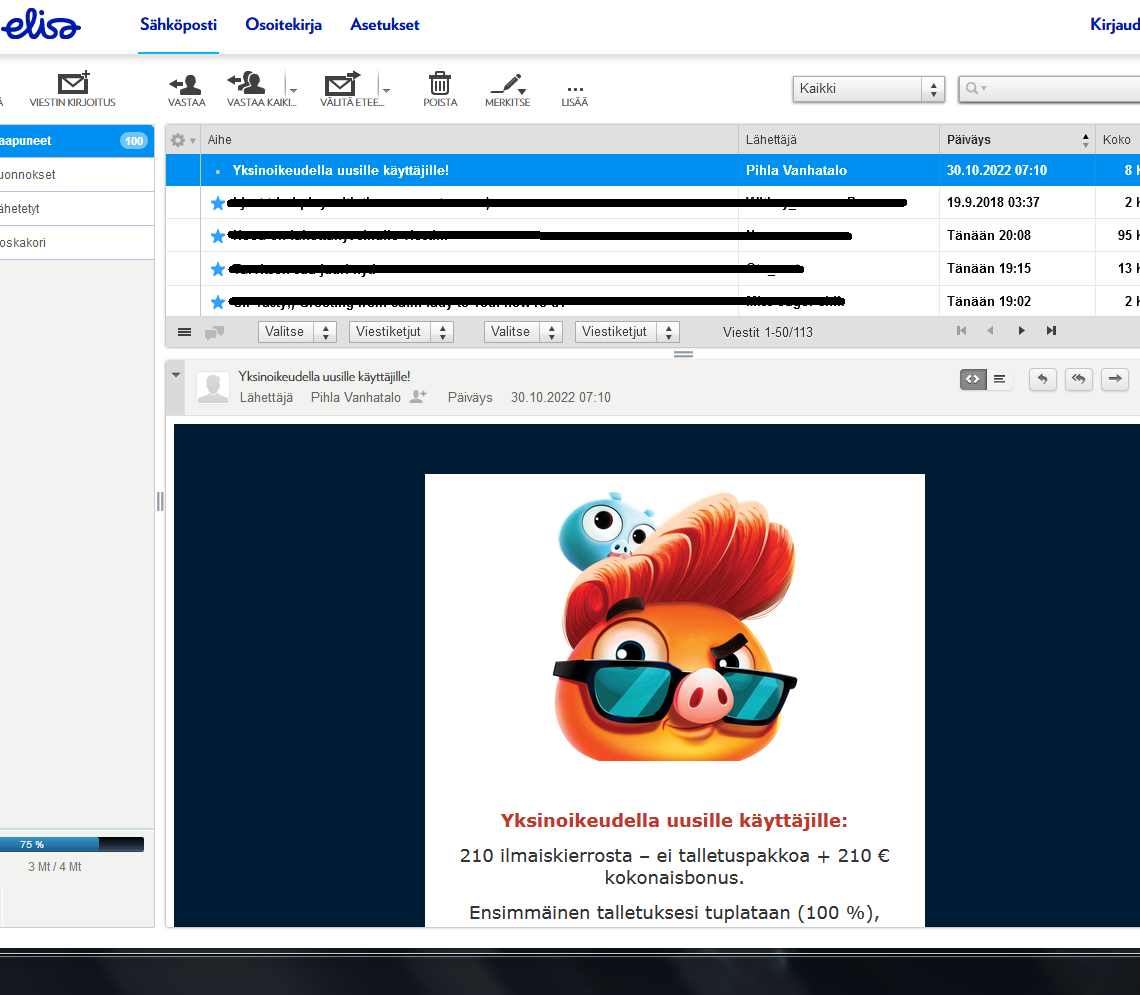1140x995 pixels.
Task: Delete message with Poista trash icon
Action: click(440, 84)
